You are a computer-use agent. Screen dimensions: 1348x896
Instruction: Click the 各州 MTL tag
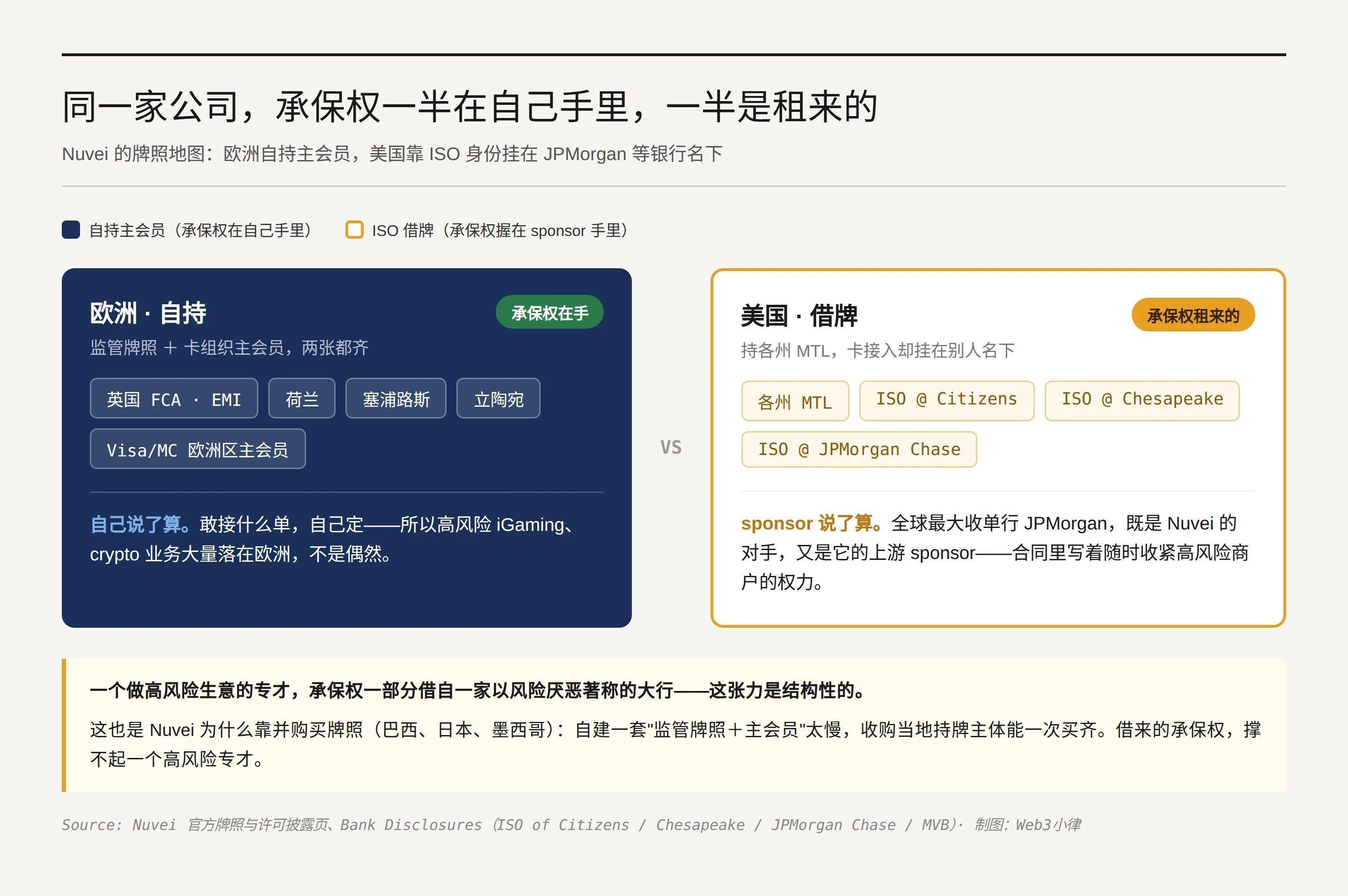795,401
